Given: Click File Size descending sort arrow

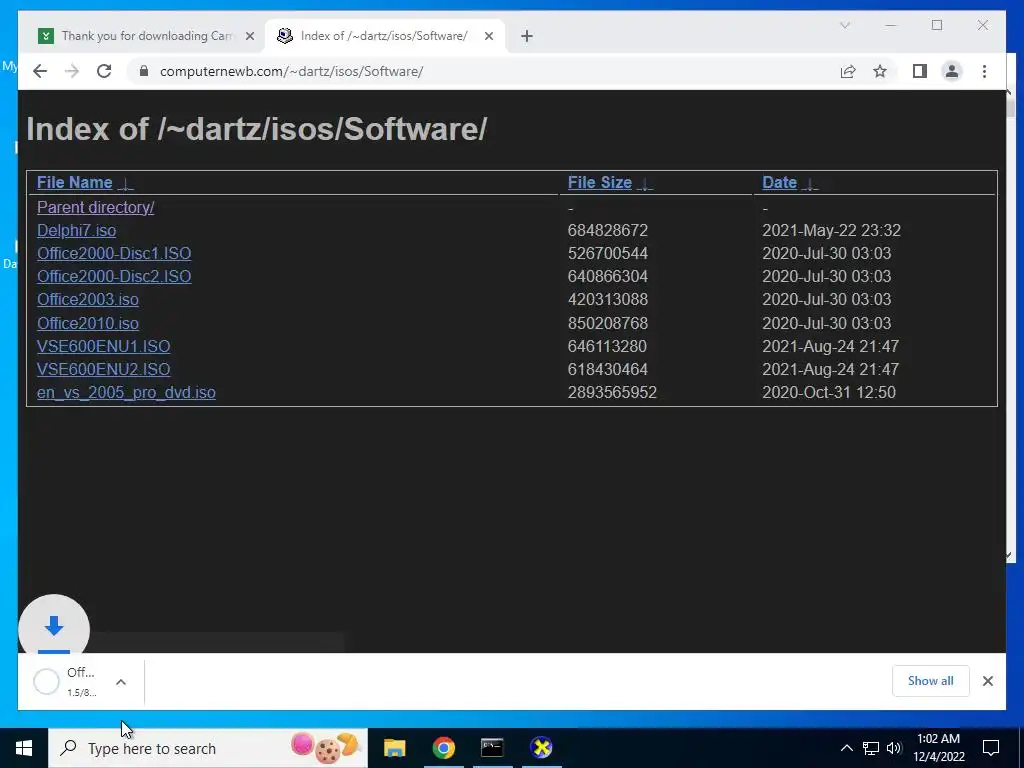Looking at the screenshot, I should tap(645, 184).
